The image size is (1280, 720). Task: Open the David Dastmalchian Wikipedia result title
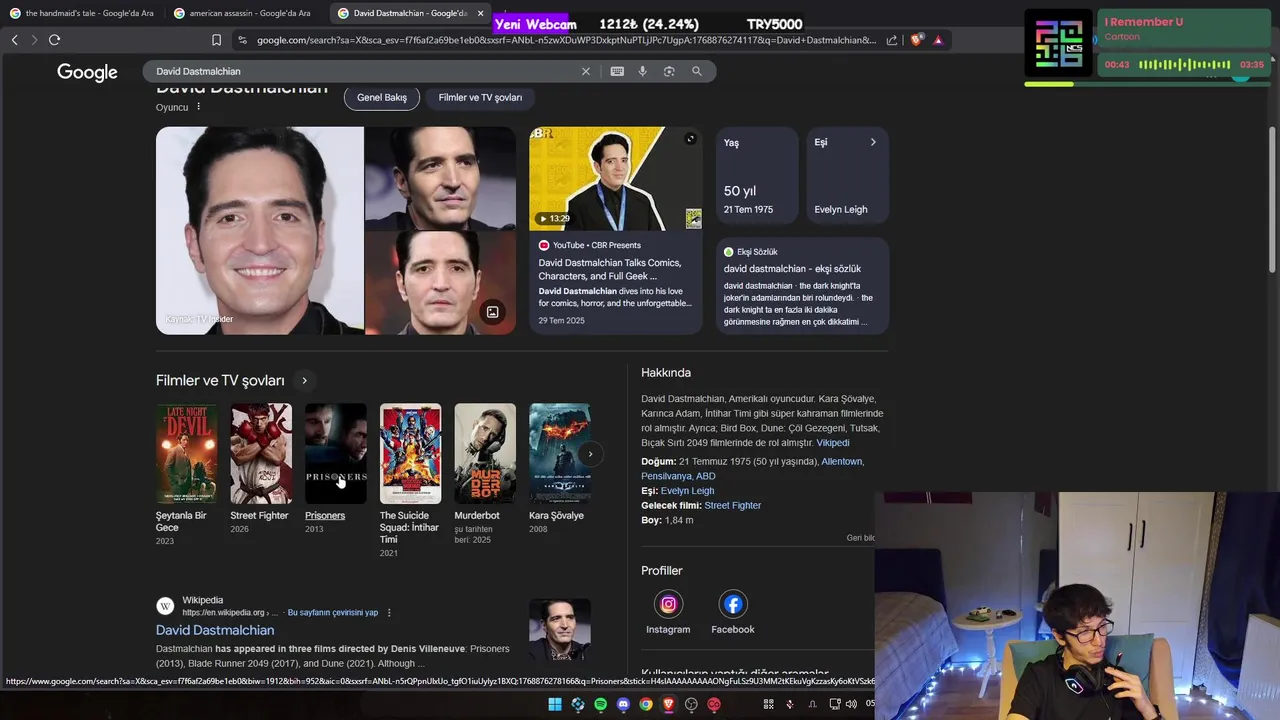click(x=215, y=630)
